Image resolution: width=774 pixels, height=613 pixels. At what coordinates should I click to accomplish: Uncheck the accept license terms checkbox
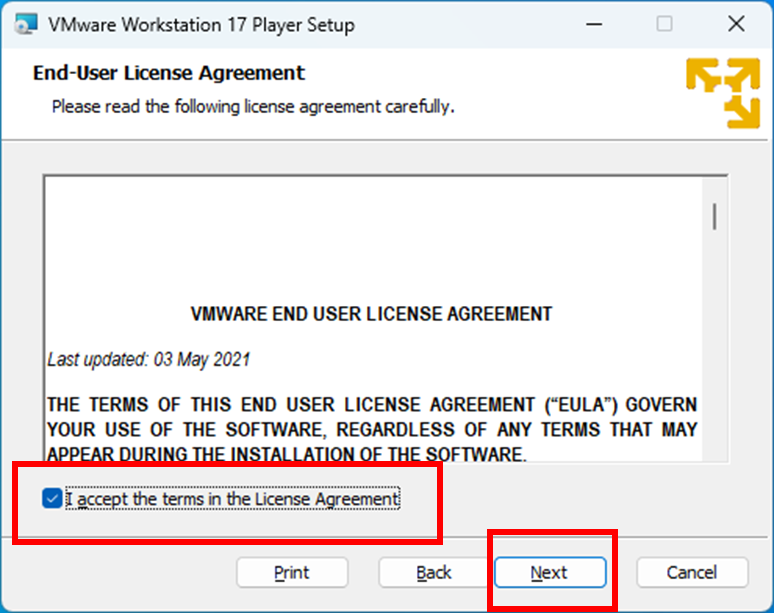[52, 498]
